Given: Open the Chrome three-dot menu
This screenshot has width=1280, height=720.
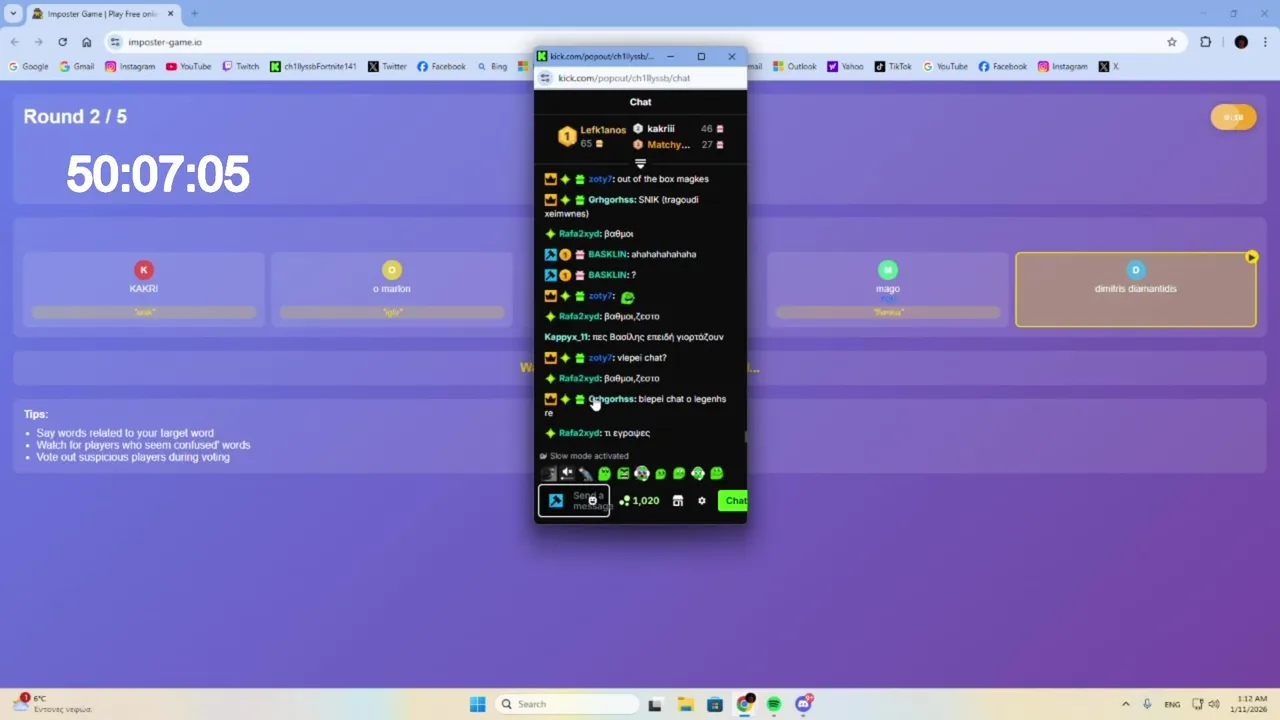Looking at the screenshot, I should pos(1267,42).
